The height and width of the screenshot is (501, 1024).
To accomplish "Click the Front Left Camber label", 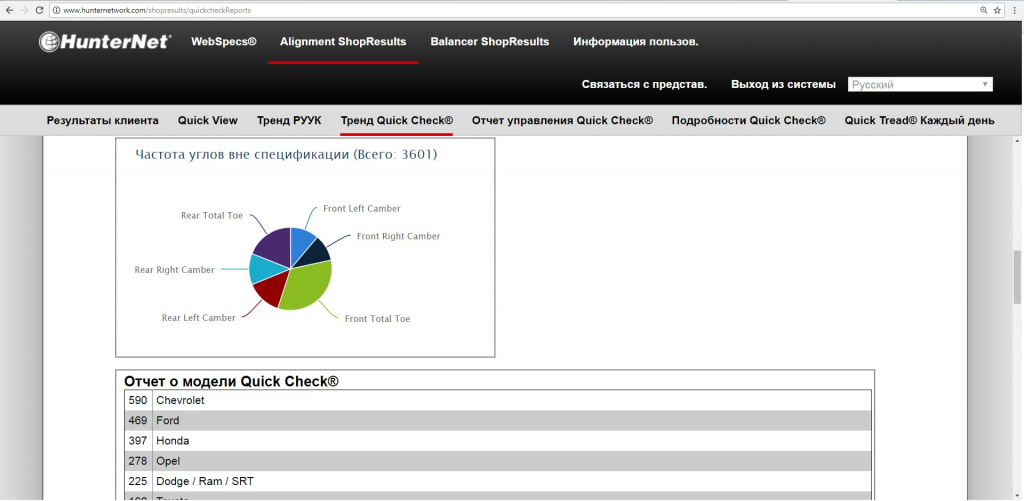I will tap(362, 209).
